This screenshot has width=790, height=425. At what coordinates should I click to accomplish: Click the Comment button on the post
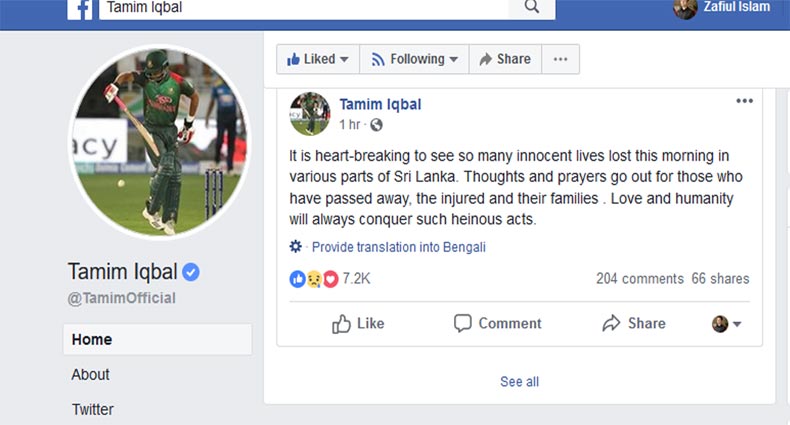pos(497,323)
